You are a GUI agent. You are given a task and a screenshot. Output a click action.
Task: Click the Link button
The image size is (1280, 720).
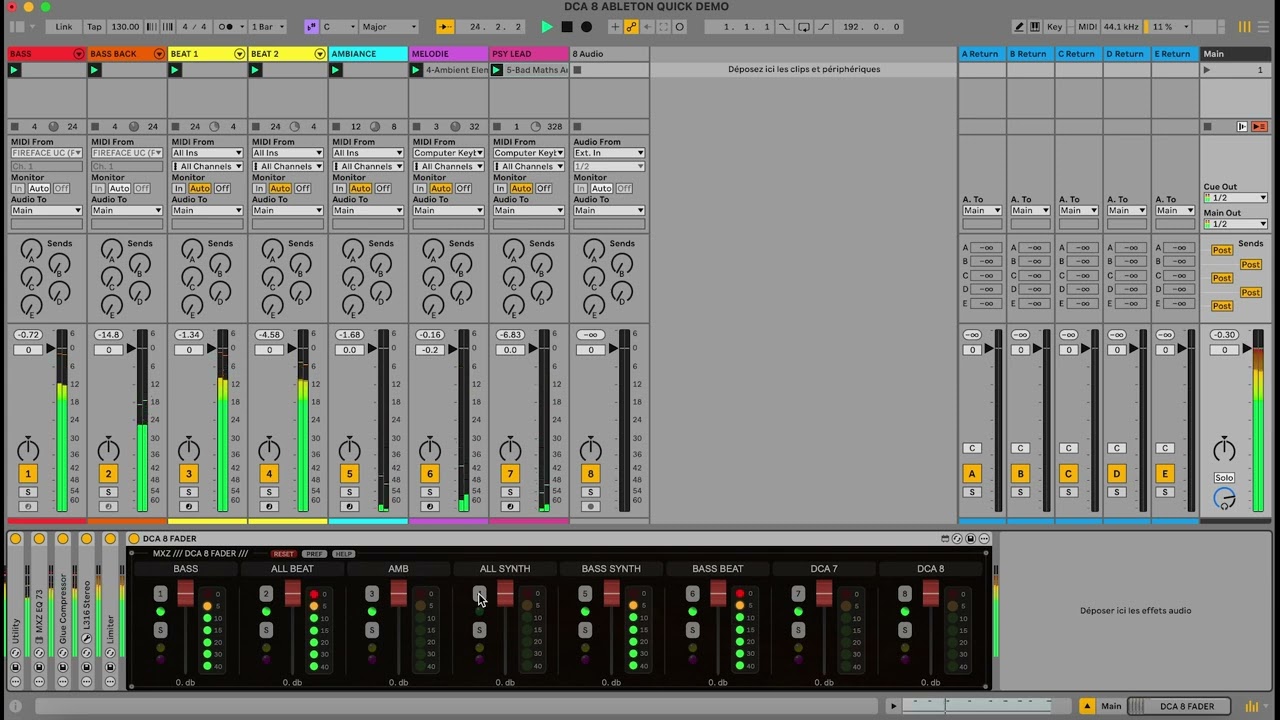(x=64, y=27)
